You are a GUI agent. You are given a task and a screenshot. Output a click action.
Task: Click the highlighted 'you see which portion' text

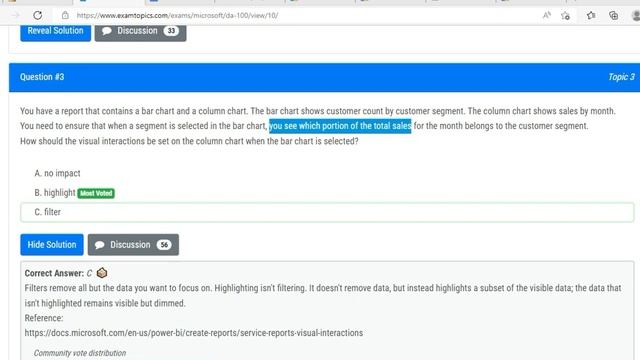(340, 126)
